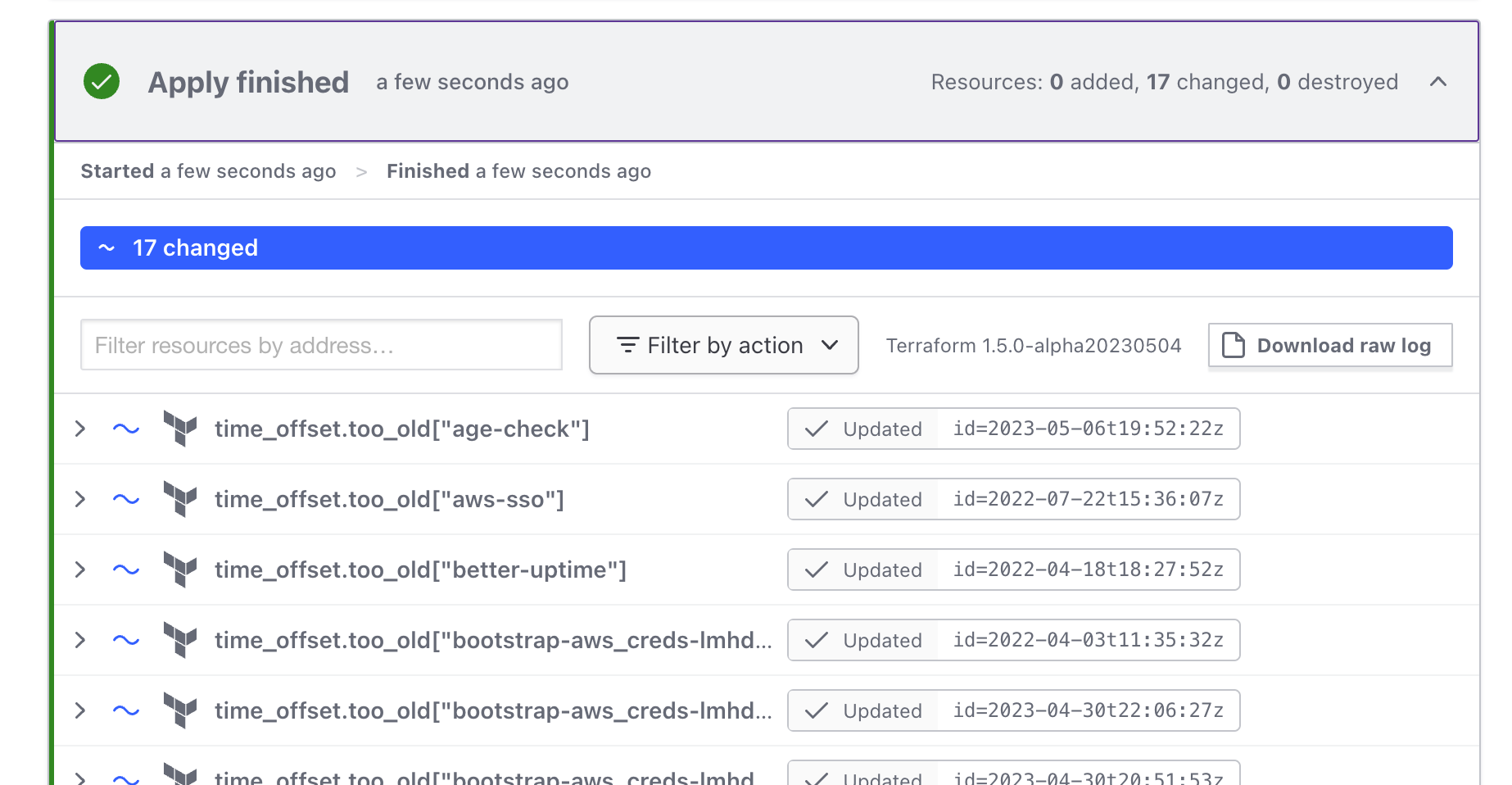This screenshot has height=785, width=1512.
Task: Select the tilde change icon for aws-sso resource
Action: click(124, 499)
